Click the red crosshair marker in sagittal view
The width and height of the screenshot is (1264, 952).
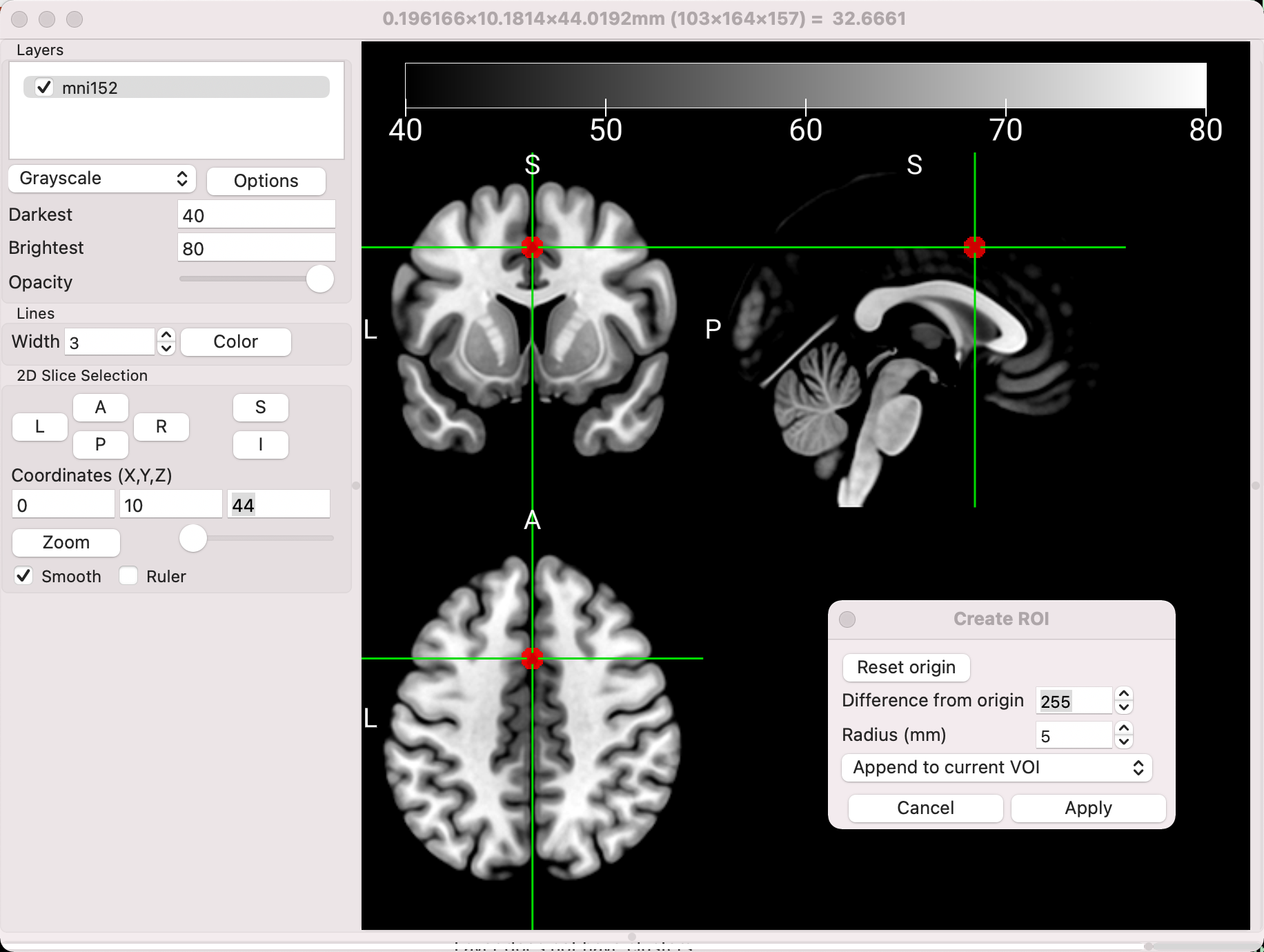point(974,247)
